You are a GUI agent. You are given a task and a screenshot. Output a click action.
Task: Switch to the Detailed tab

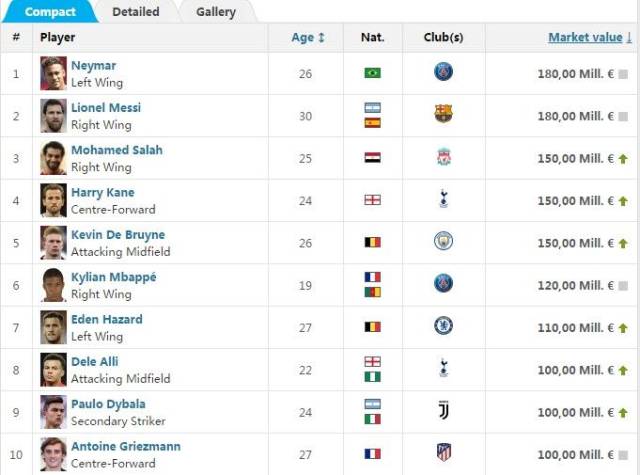pyautogui.click(x=135, y=12)
